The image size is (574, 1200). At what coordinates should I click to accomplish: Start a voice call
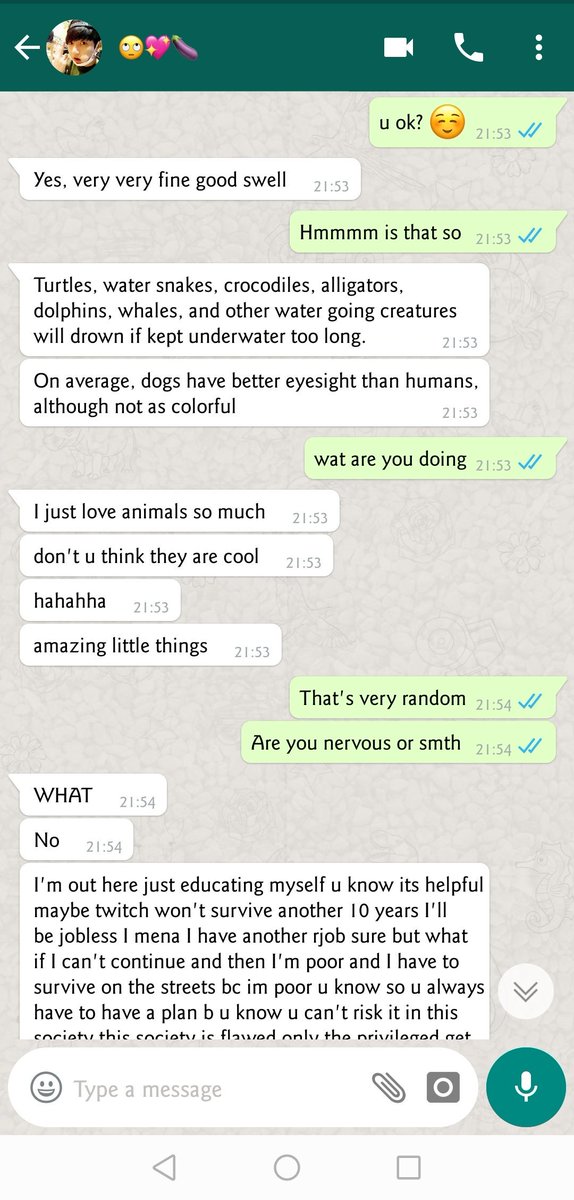468,47
